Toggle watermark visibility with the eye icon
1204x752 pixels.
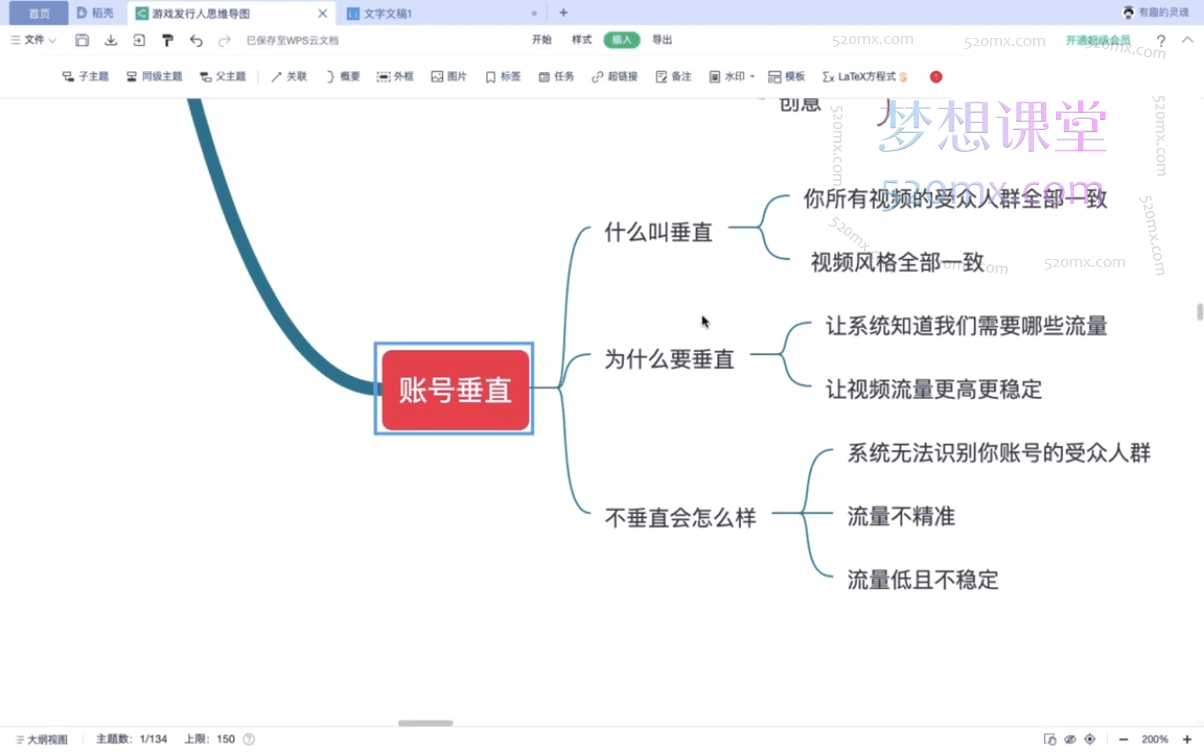(x=1069, y=738)
